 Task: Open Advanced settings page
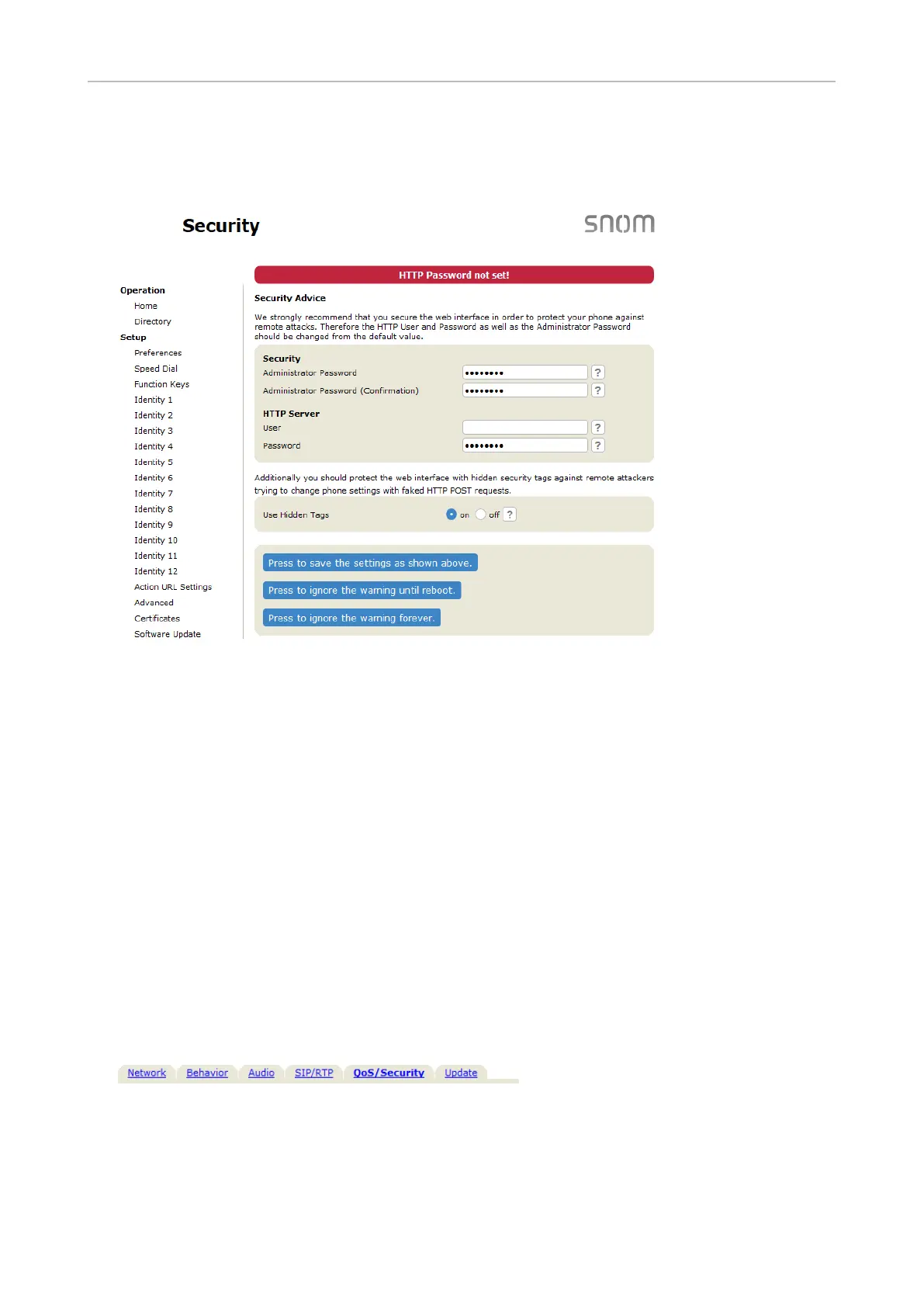pos(154,602)
